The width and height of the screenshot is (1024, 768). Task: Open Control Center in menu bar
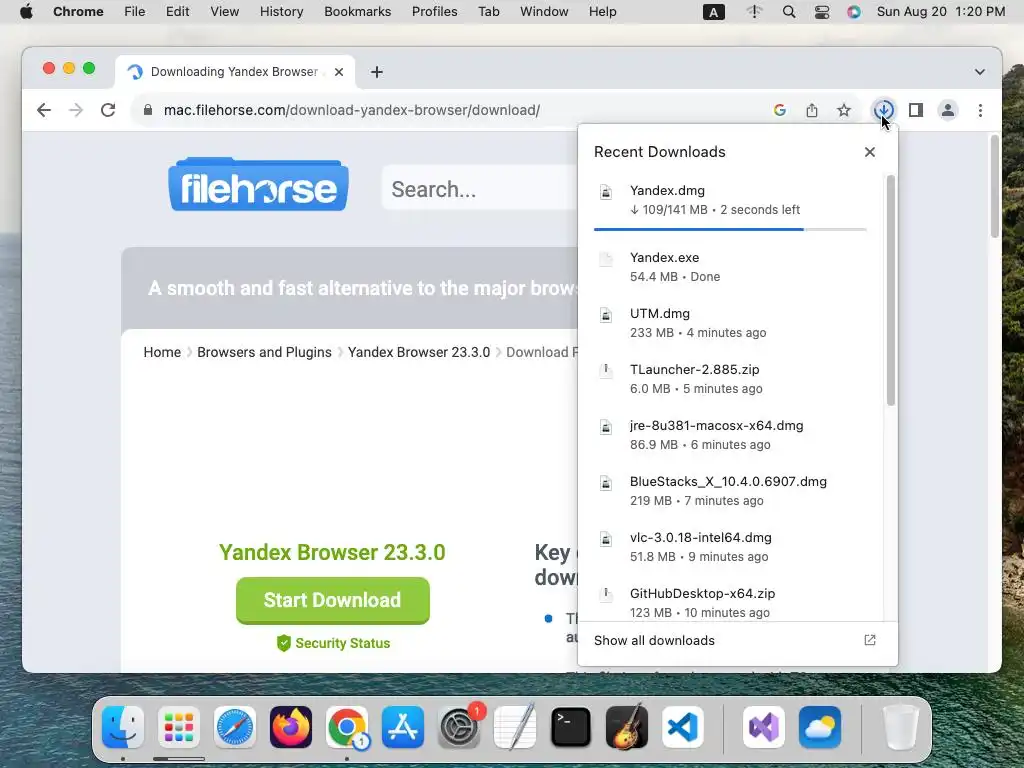822,12
